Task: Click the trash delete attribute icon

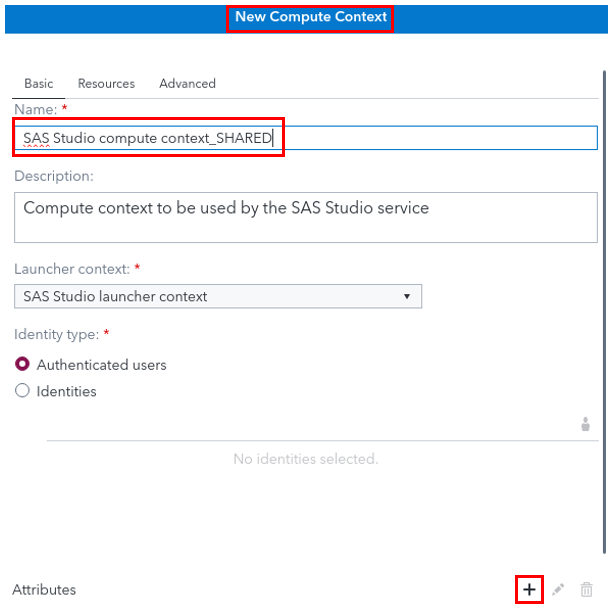Action: tap(586, 589)
